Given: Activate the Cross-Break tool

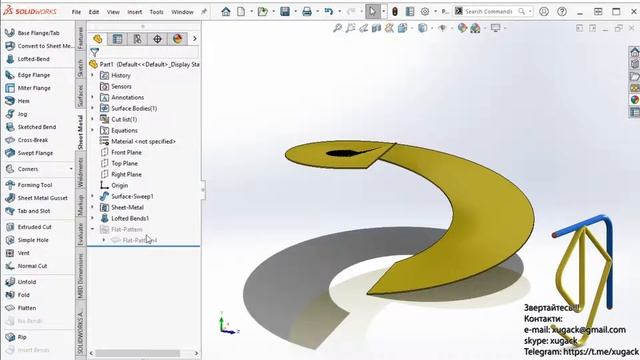Looking at the screenshot, I should [x=27, y=140].
